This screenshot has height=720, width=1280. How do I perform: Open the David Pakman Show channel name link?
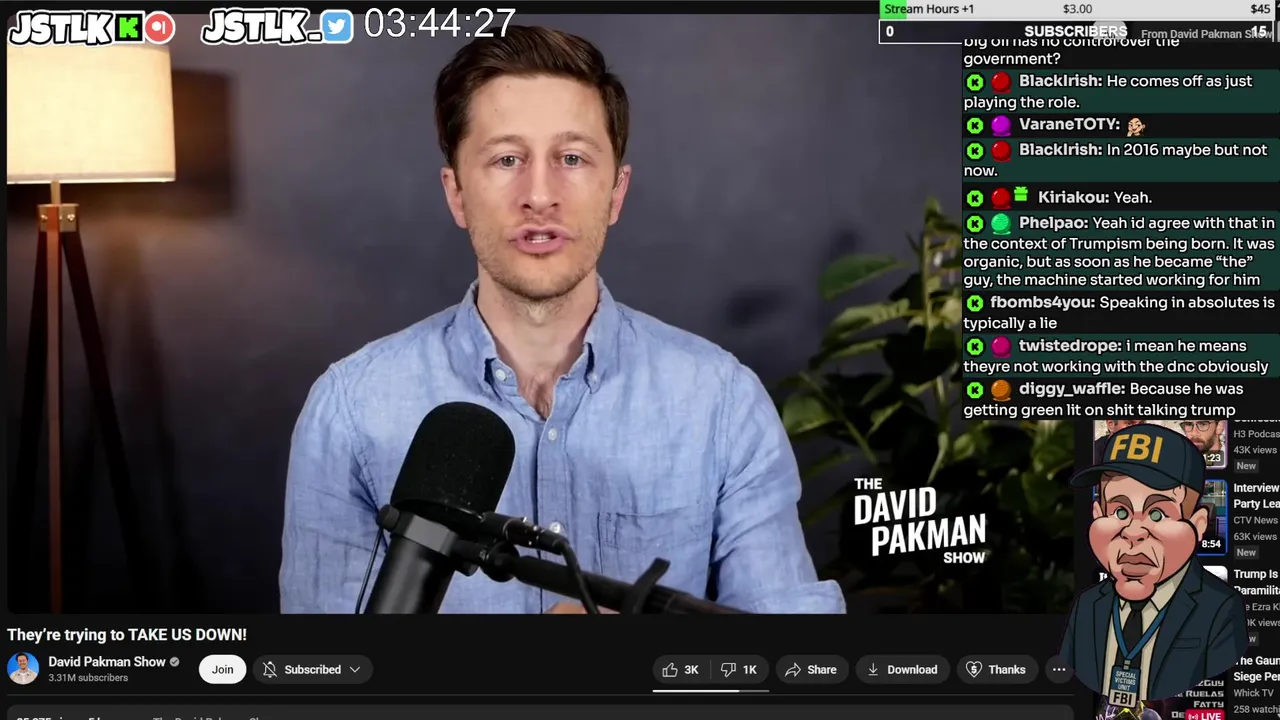click(x=107, y=662)
